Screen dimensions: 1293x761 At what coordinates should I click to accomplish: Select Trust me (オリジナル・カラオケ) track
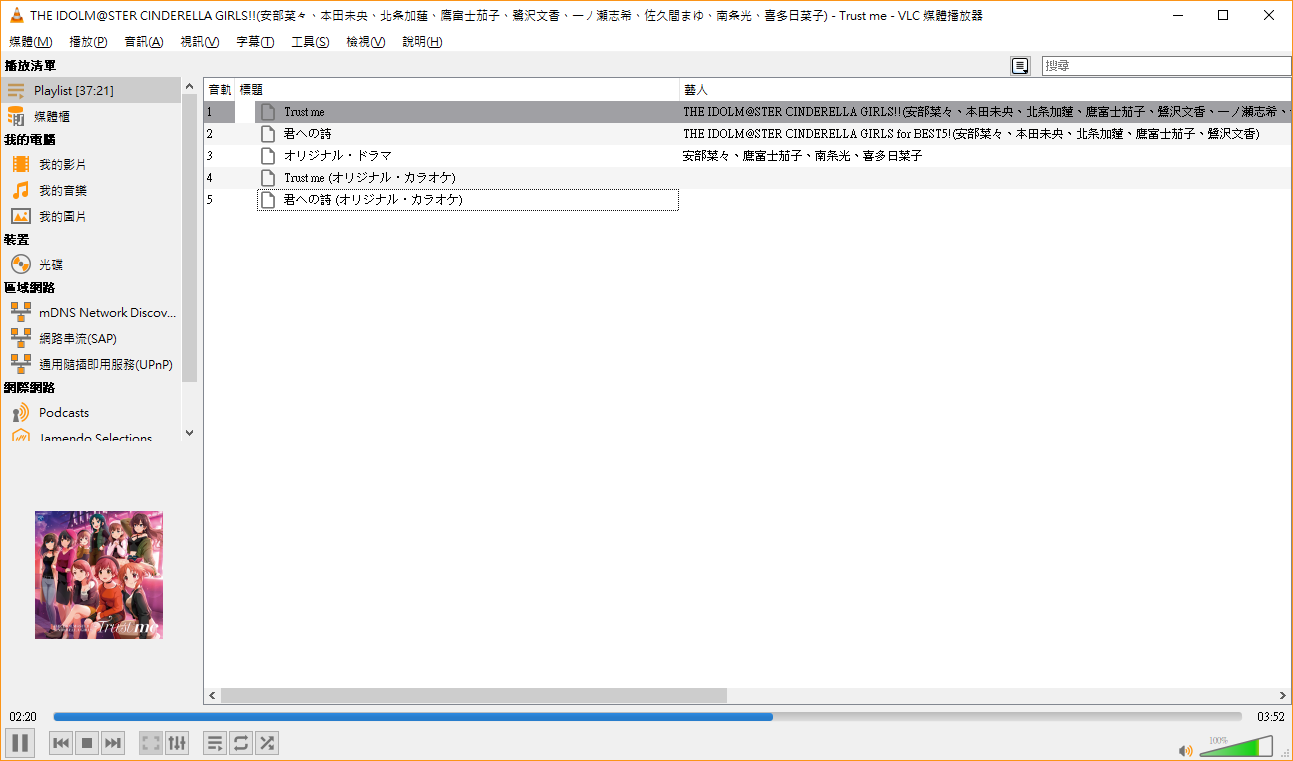pos(748,178)
